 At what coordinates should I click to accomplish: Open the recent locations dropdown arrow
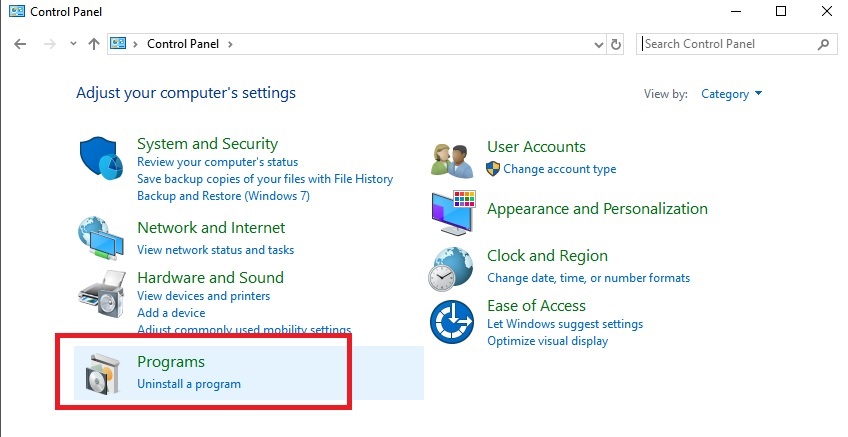(x=73, y=44)
